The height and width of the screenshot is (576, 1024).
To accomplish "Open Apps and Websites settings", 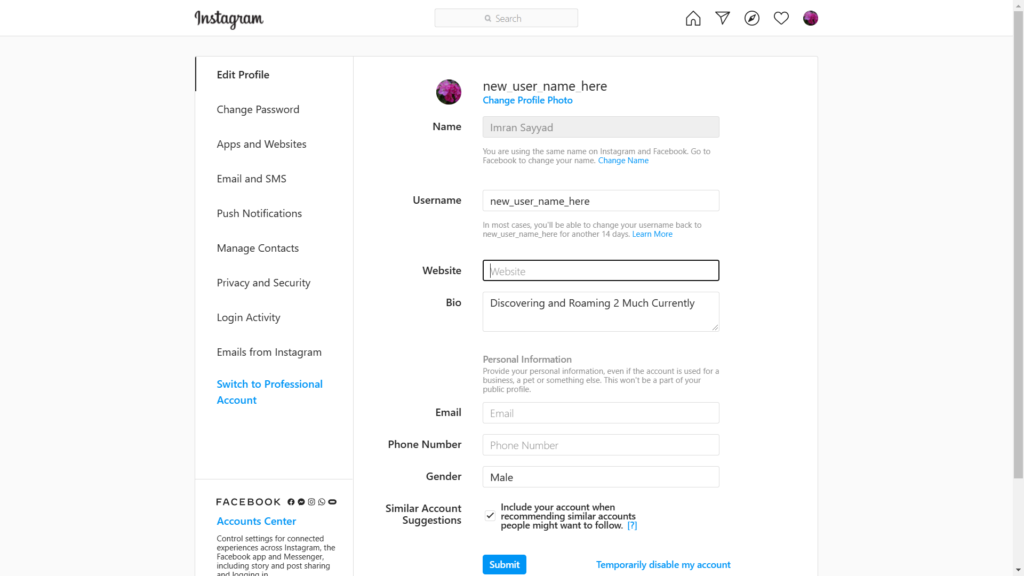I will tap(261, 144).
